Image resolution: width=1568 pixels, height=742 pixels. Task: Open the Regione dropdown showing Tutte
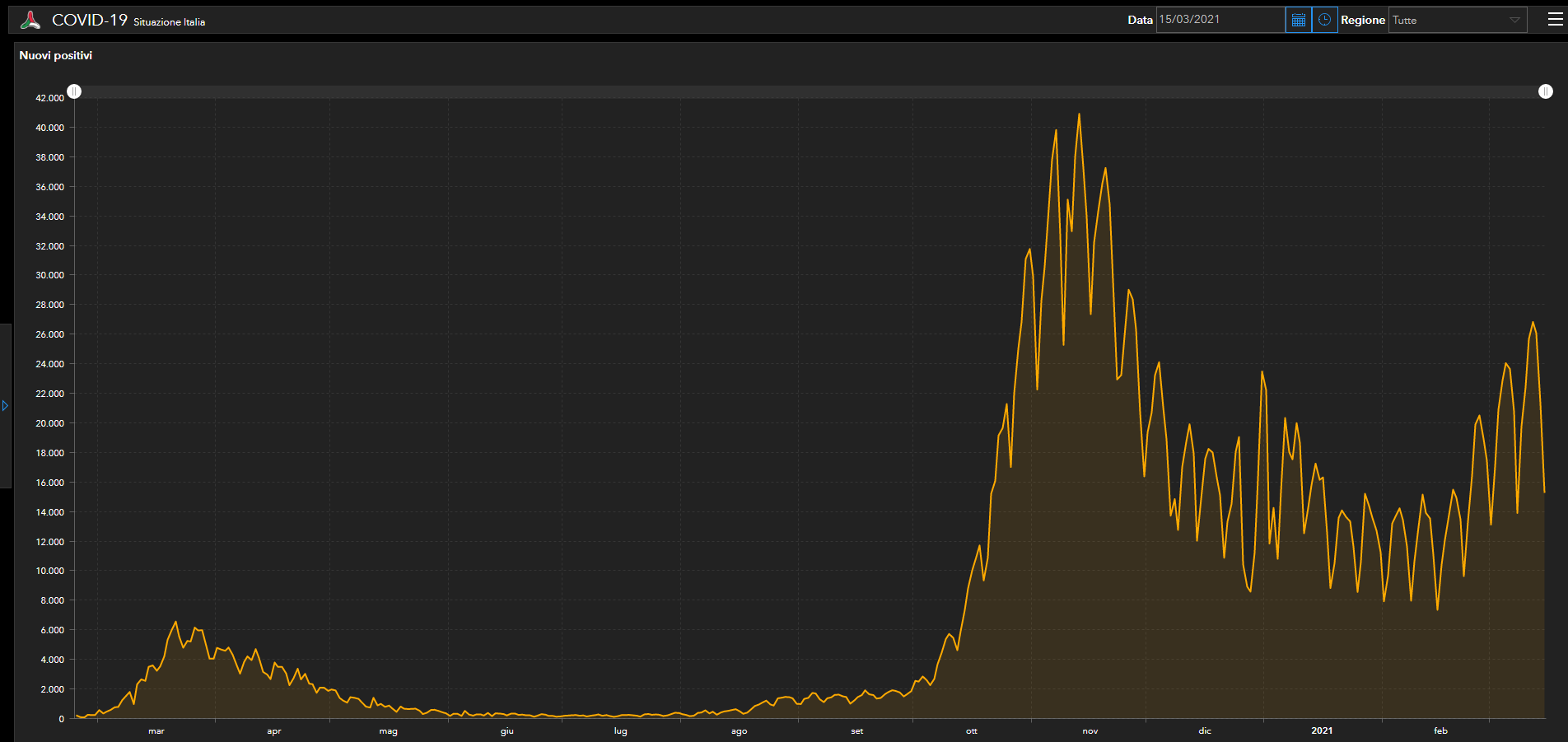(1457, 20)
